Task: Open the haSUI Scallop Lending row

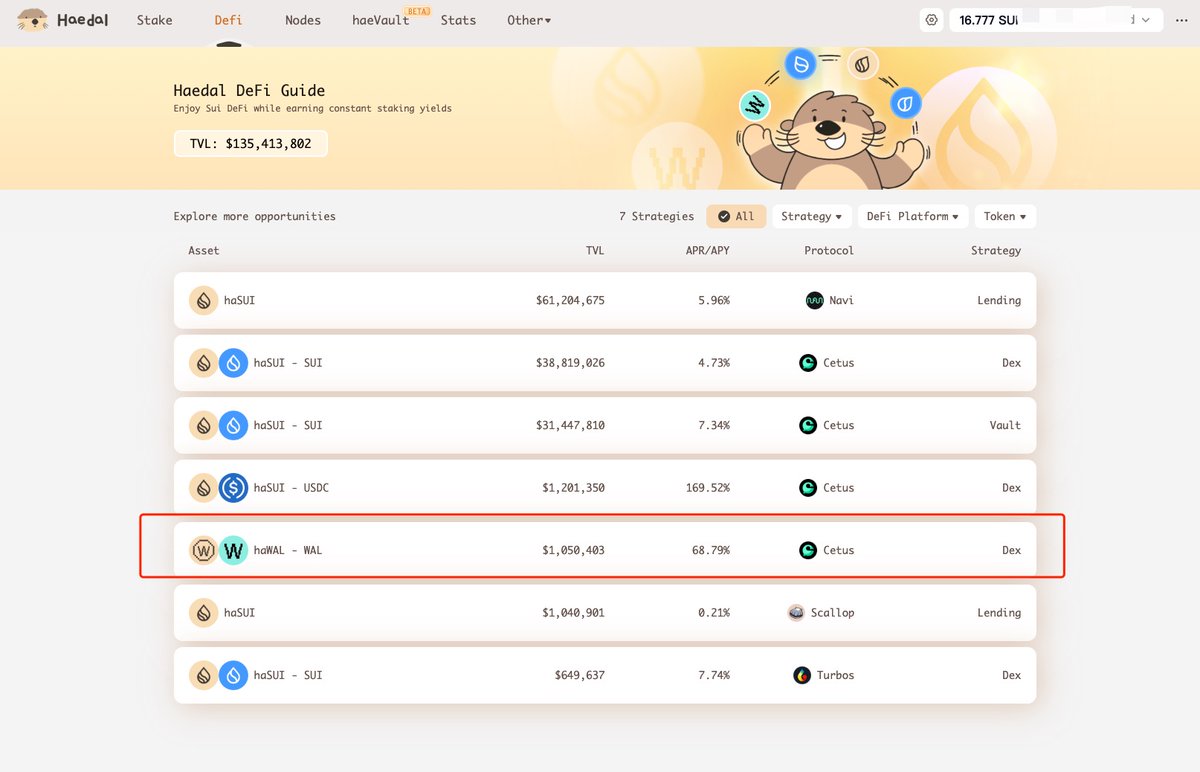Action: tap(605, 613)
